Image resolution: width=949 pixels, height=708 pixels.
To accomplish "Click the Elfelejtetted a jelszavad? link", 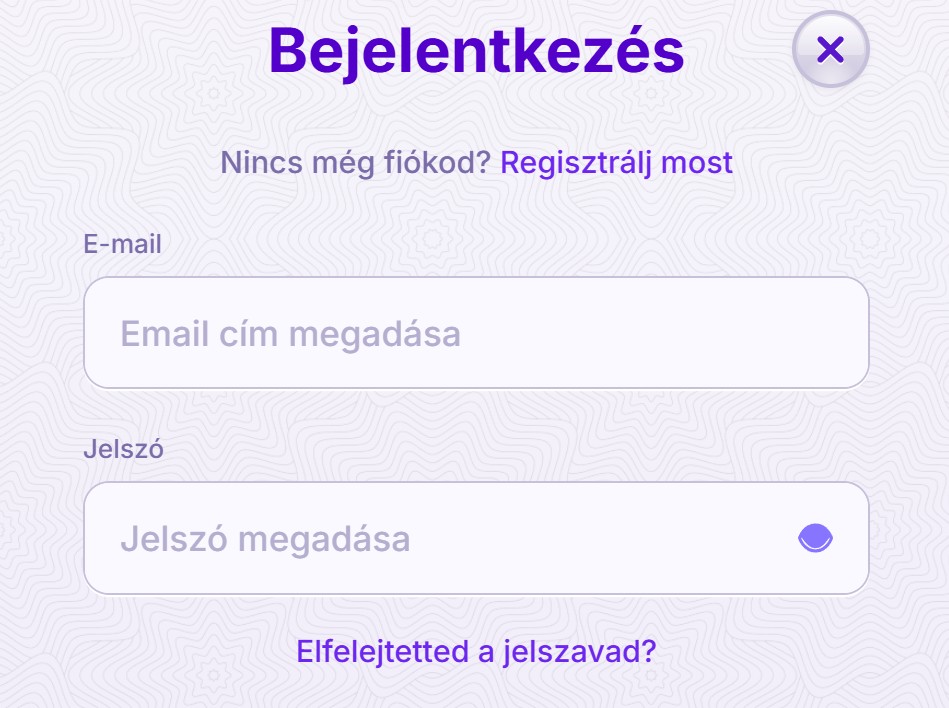I will (x=476, y=652).
